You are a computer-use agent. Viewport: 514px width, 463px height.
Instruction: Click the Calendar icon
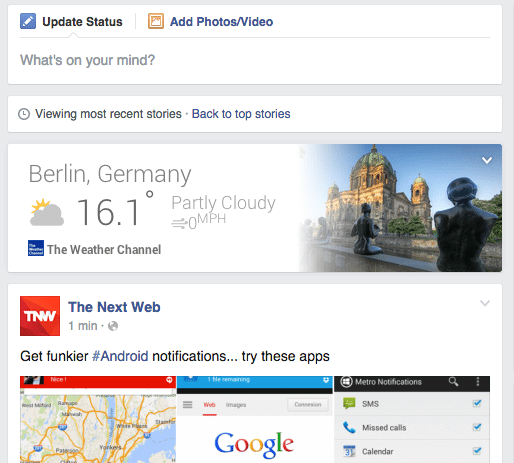coord(349,451)
